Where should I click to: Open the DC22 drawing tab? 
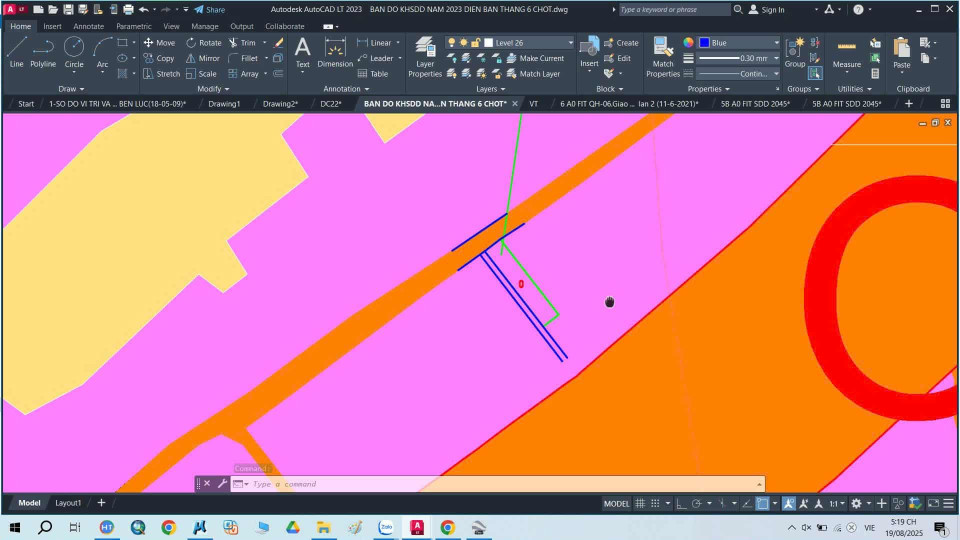(331, 103)
